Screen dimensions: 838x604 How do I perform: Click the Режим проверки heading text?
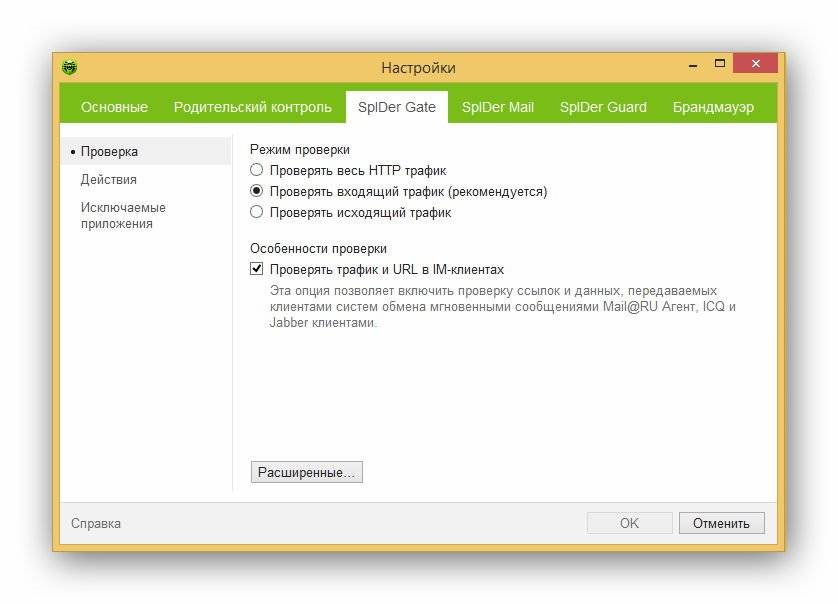tap(300, 150)
